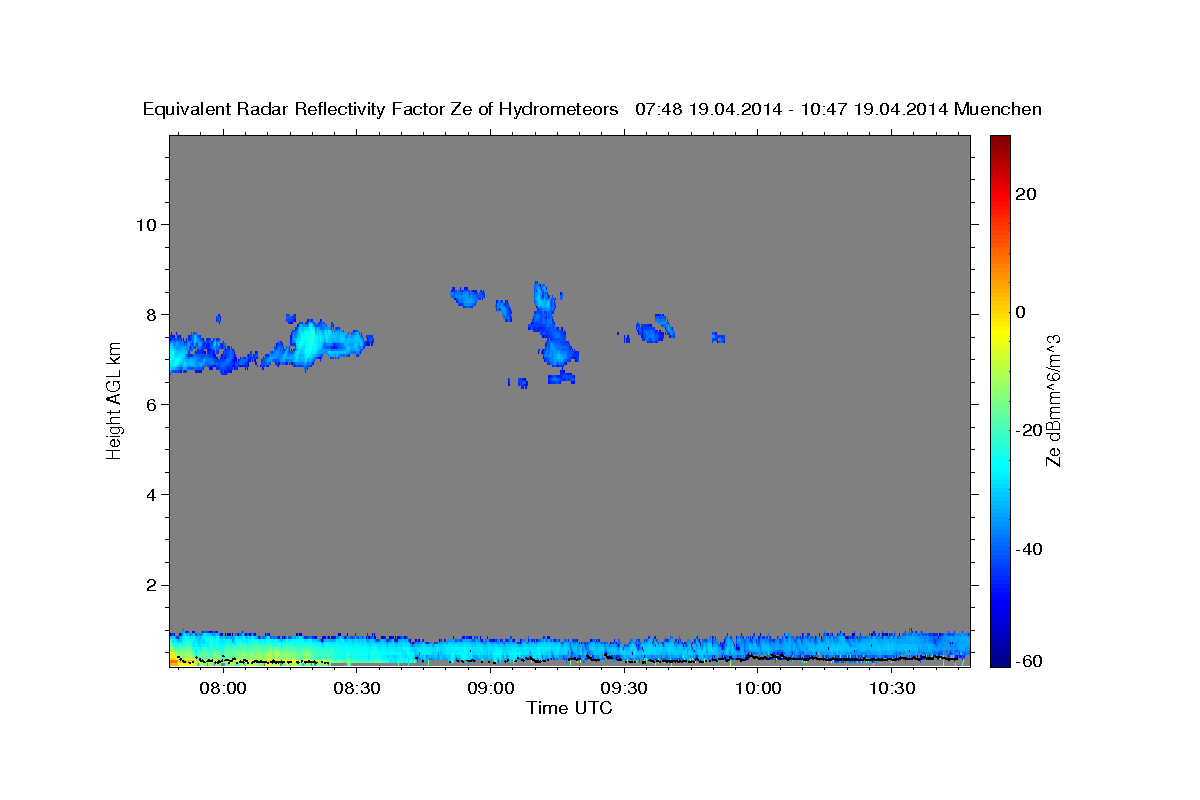Click the 08:00 time tick label

pyautogui.click(x=223, y=689)
